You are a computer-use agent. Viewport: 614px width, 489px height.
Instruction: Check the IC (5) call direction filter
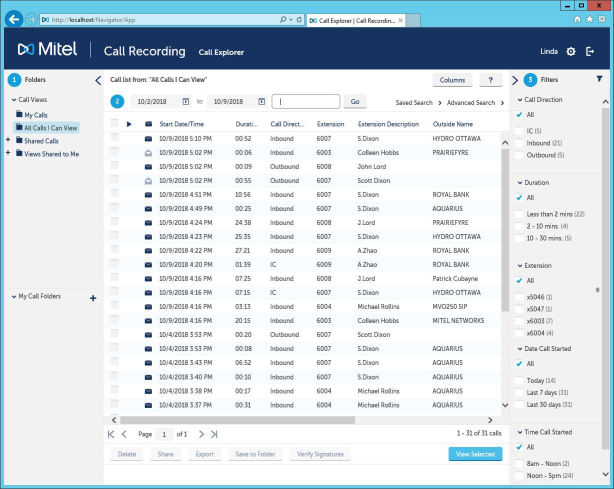pos(519,131)
